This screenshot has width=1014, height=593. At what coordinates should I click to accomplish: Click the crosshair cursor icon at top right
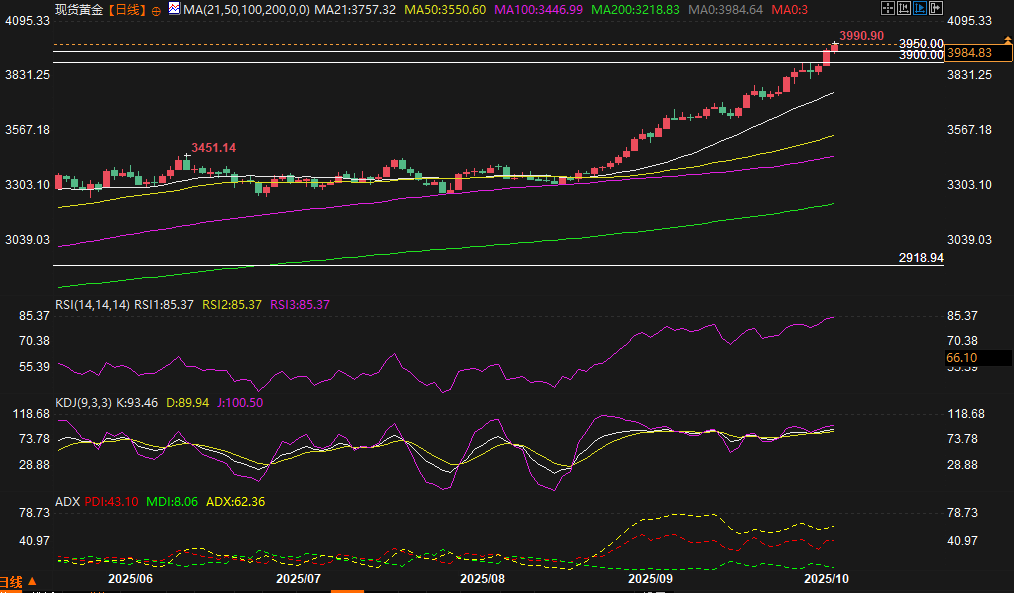point(888,8)
